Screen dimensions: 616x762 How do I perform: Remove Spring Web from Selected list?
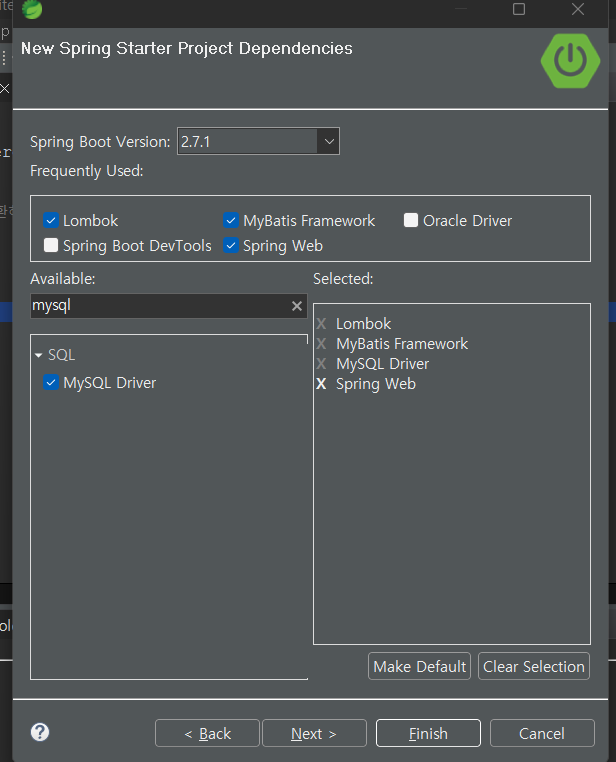click(x=321, y=384)
